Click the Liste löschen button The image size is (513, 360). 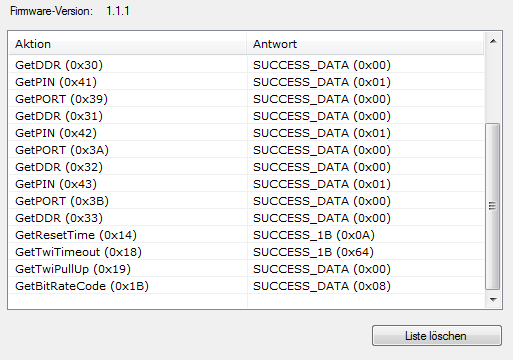pos(437,335)
